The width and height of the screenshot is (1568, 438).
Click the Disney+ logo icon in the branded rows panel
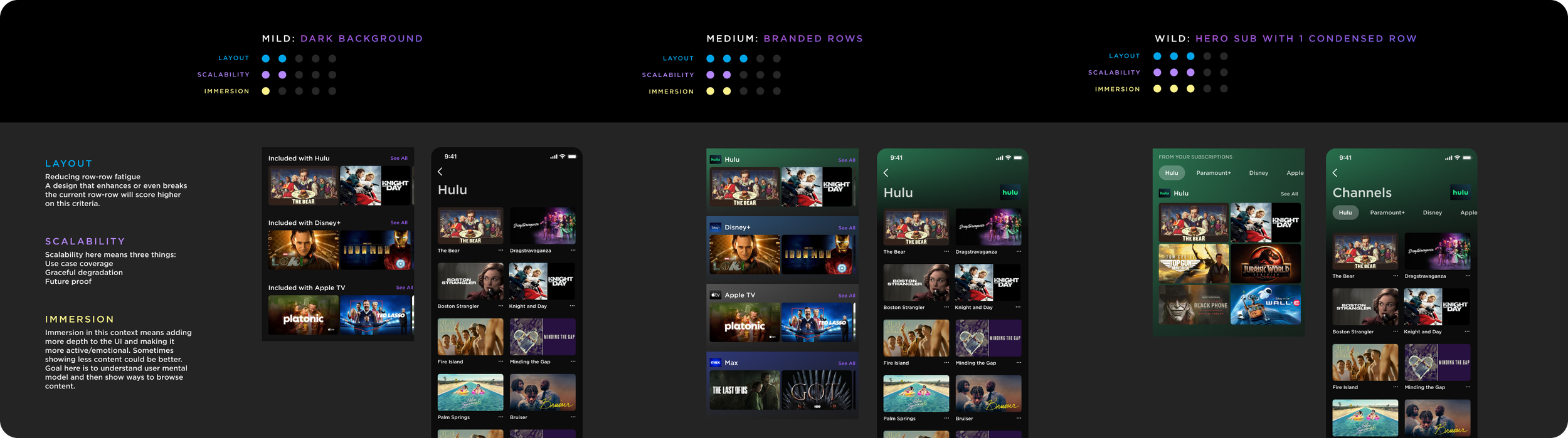tap(716, 227)
